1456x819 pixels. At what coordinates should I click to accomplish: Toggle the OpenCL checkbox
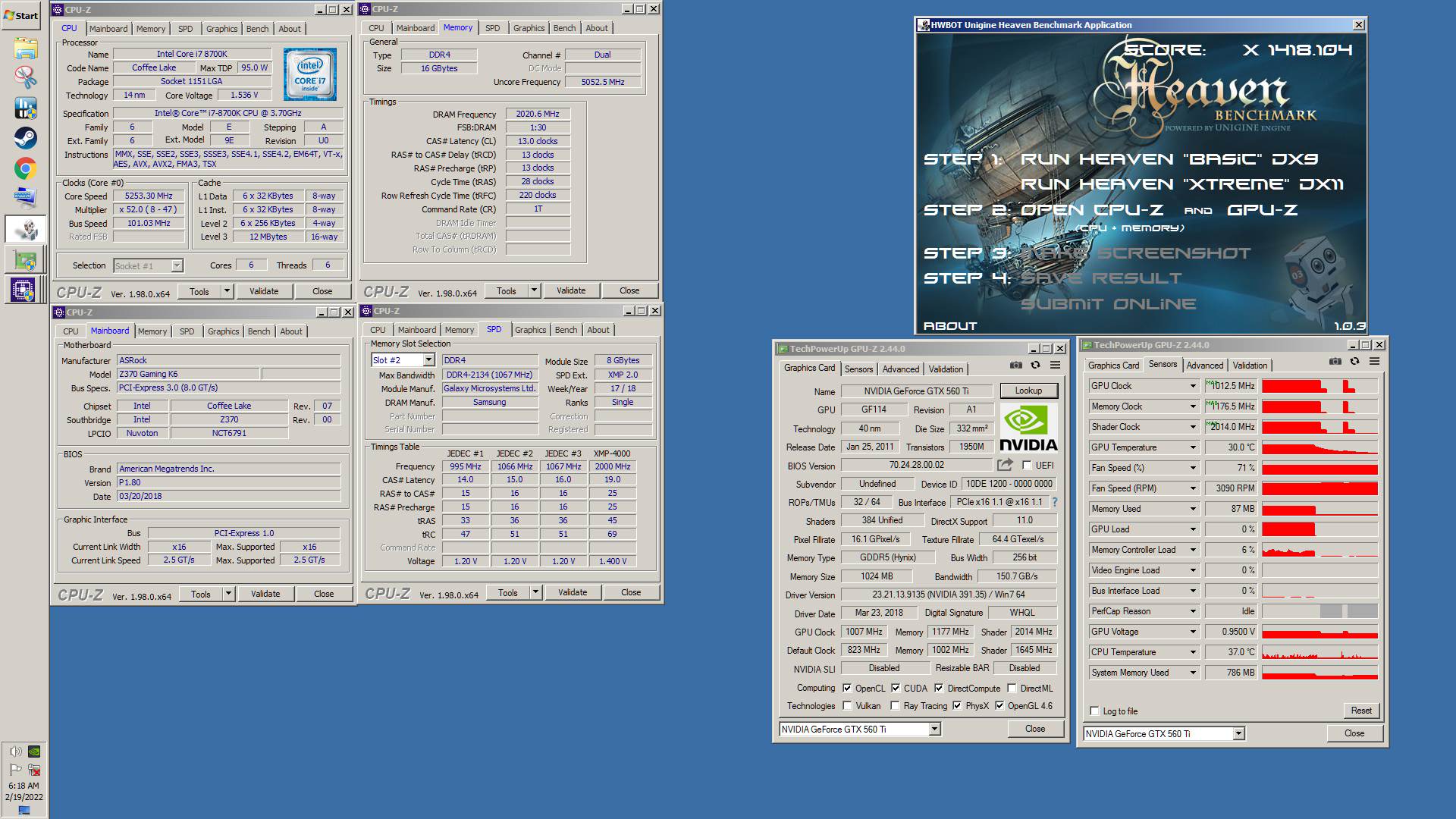click(x=847, y=689)
